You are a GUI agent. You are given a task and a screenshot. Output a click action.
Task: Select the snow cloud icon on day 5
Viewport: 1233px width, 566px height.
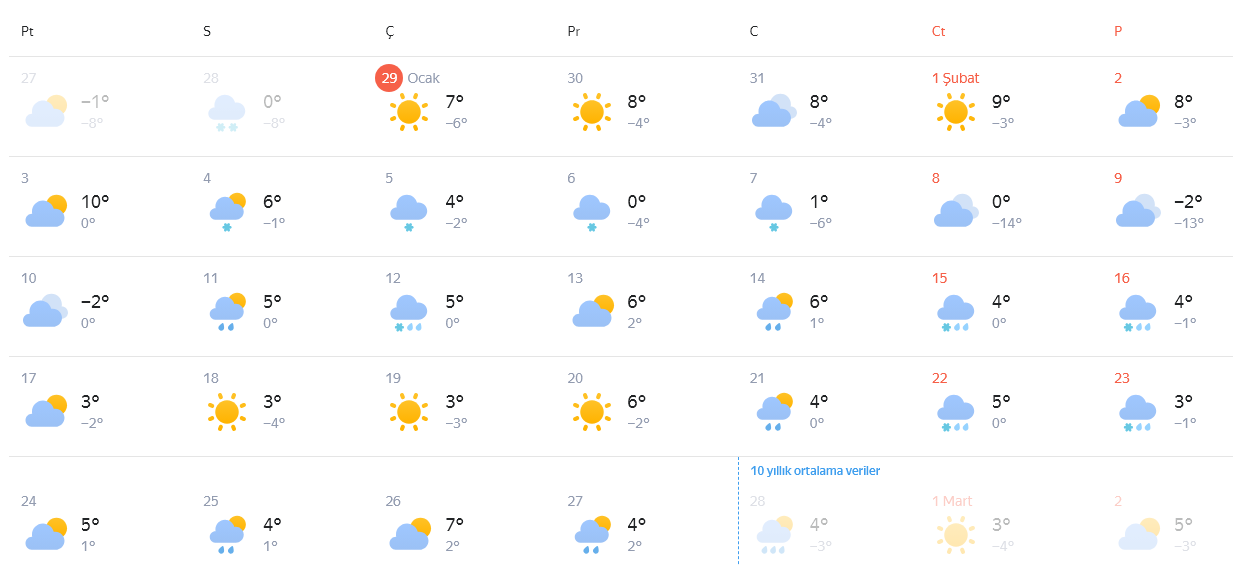pos(409,212)
